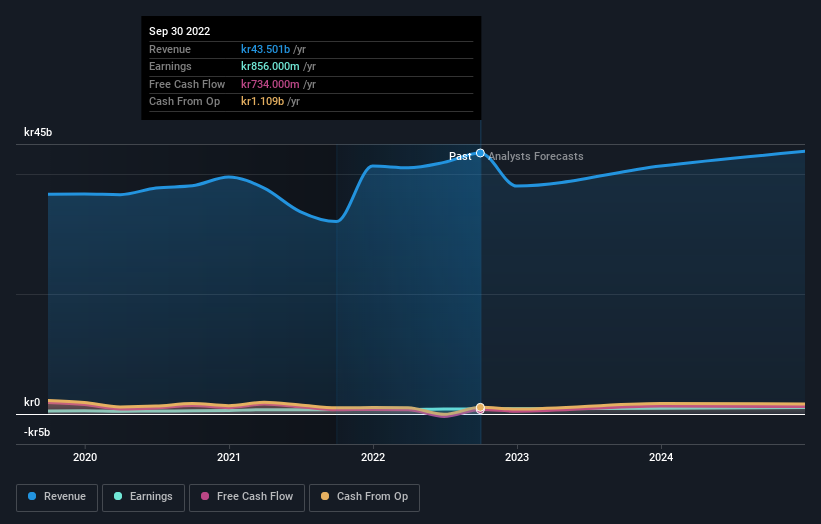Click the -kr5b y-axis label
The height and width of the screenshot is (524, 821).
37,432
